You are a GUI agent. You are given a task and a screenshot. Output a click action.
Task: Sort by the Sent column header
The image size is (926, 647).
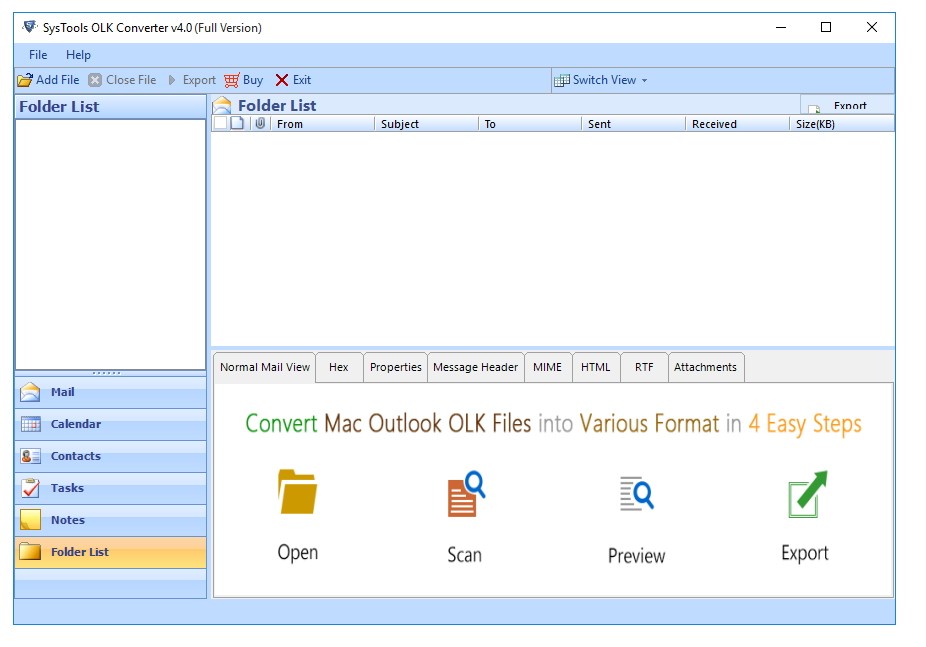click(633, 124)
